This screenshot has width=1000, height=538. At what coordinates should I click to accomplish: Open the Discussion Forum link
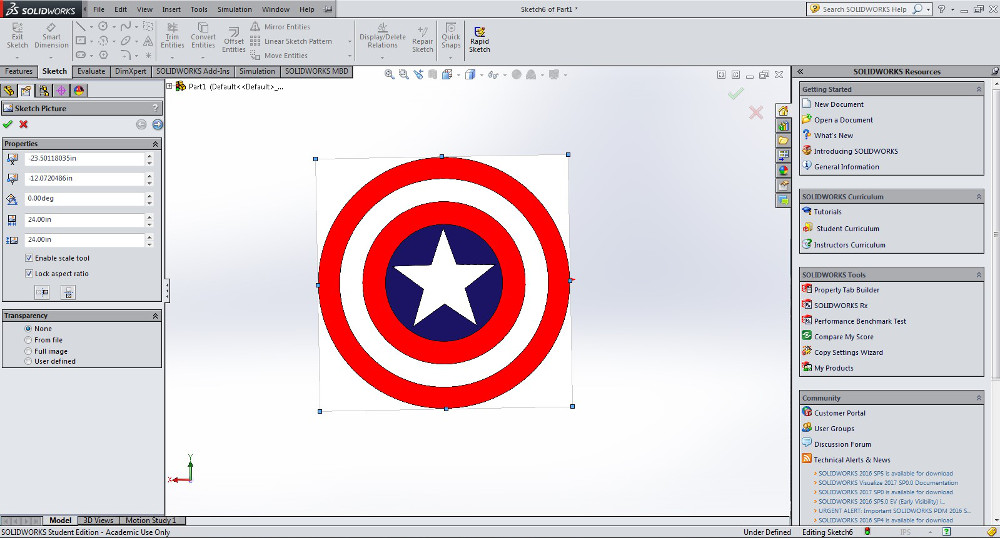point(842,444)
